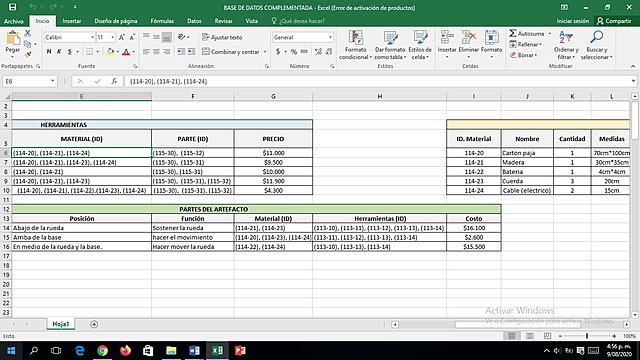640x360 pixels.
Task: Decrease font size with the small A icon
Action: point(132,38)
